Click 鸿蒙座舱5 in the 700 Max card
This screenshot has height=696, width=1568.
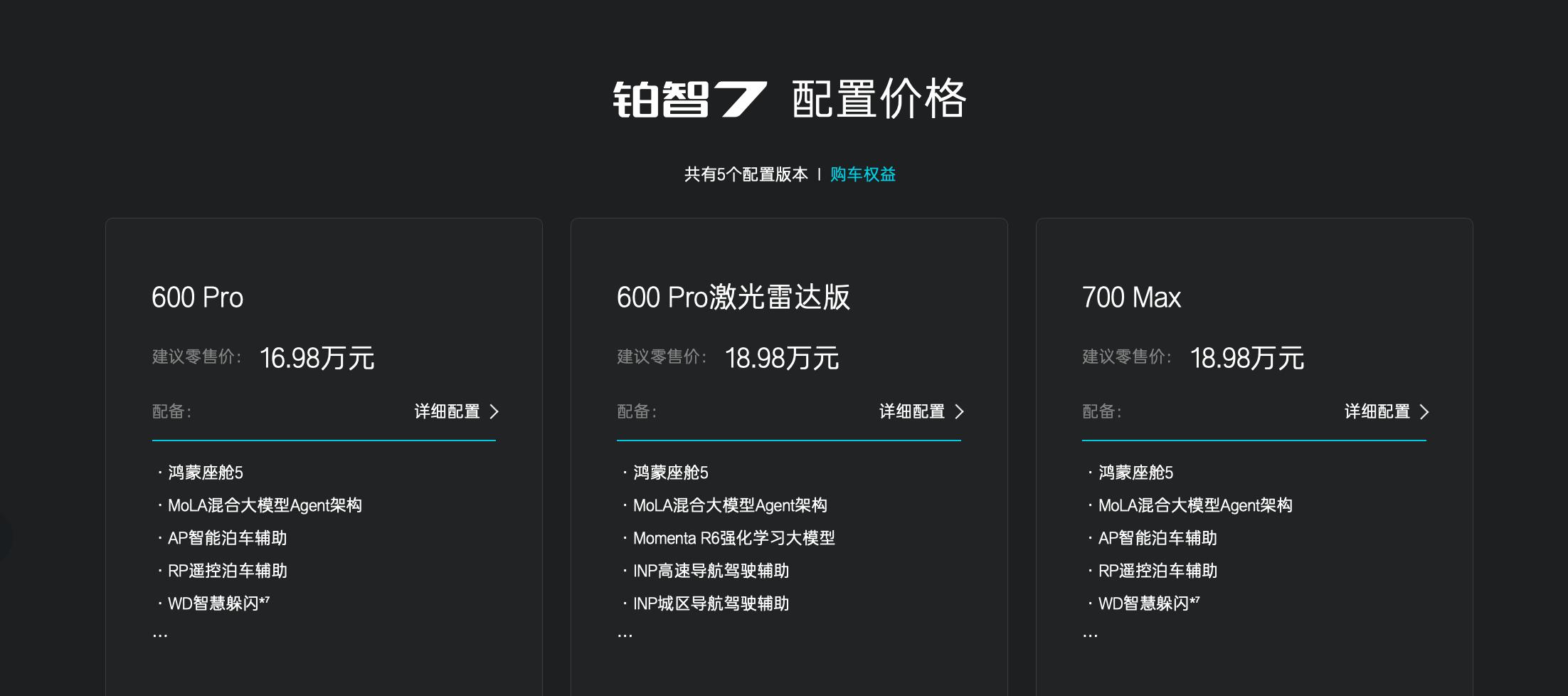[x=1136, y=473]
